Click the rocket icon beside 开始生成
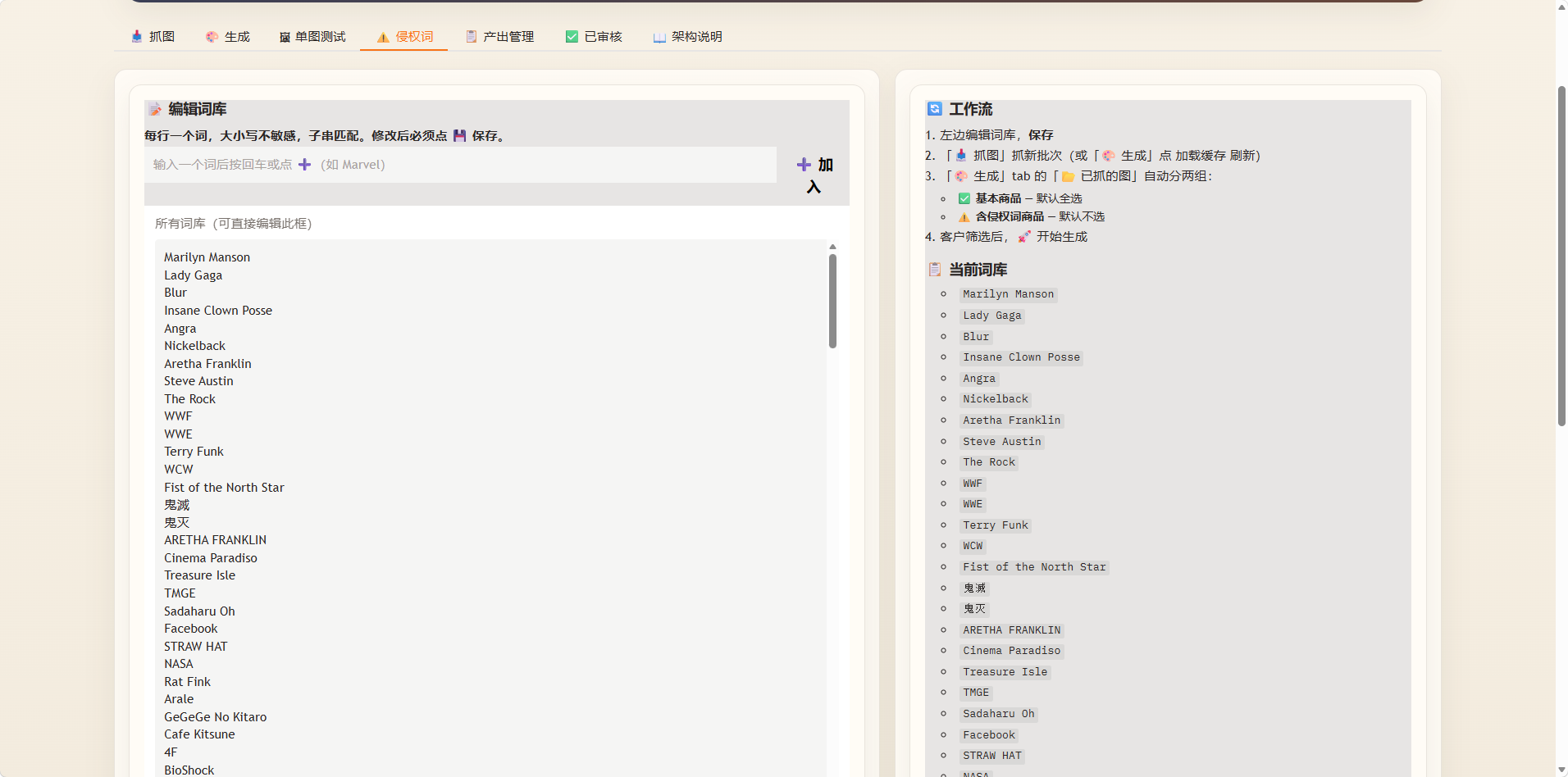This screenshot has height=777, width=1568. [x=1024, y=237]
